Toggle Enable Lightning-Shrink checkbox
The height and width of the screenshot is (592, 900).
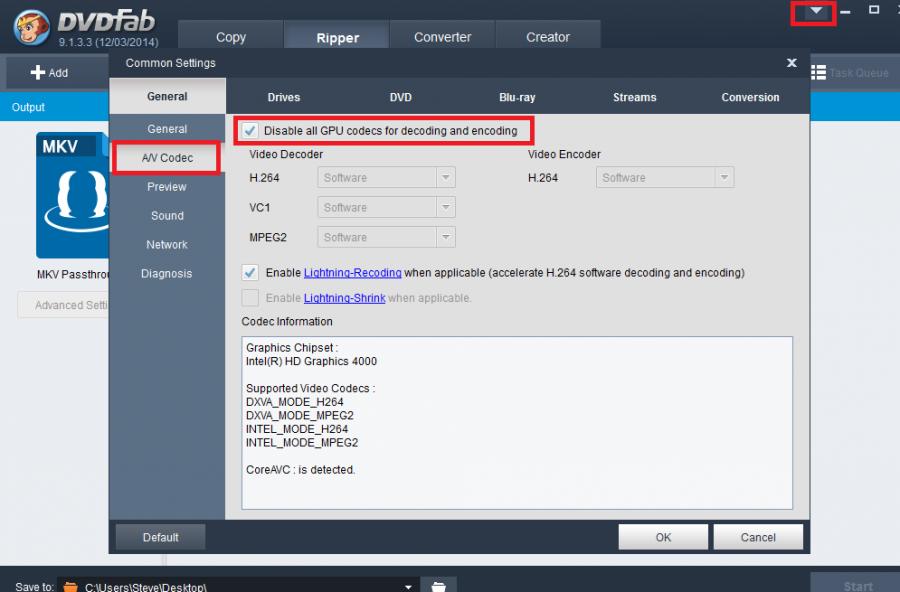(250, 297)
